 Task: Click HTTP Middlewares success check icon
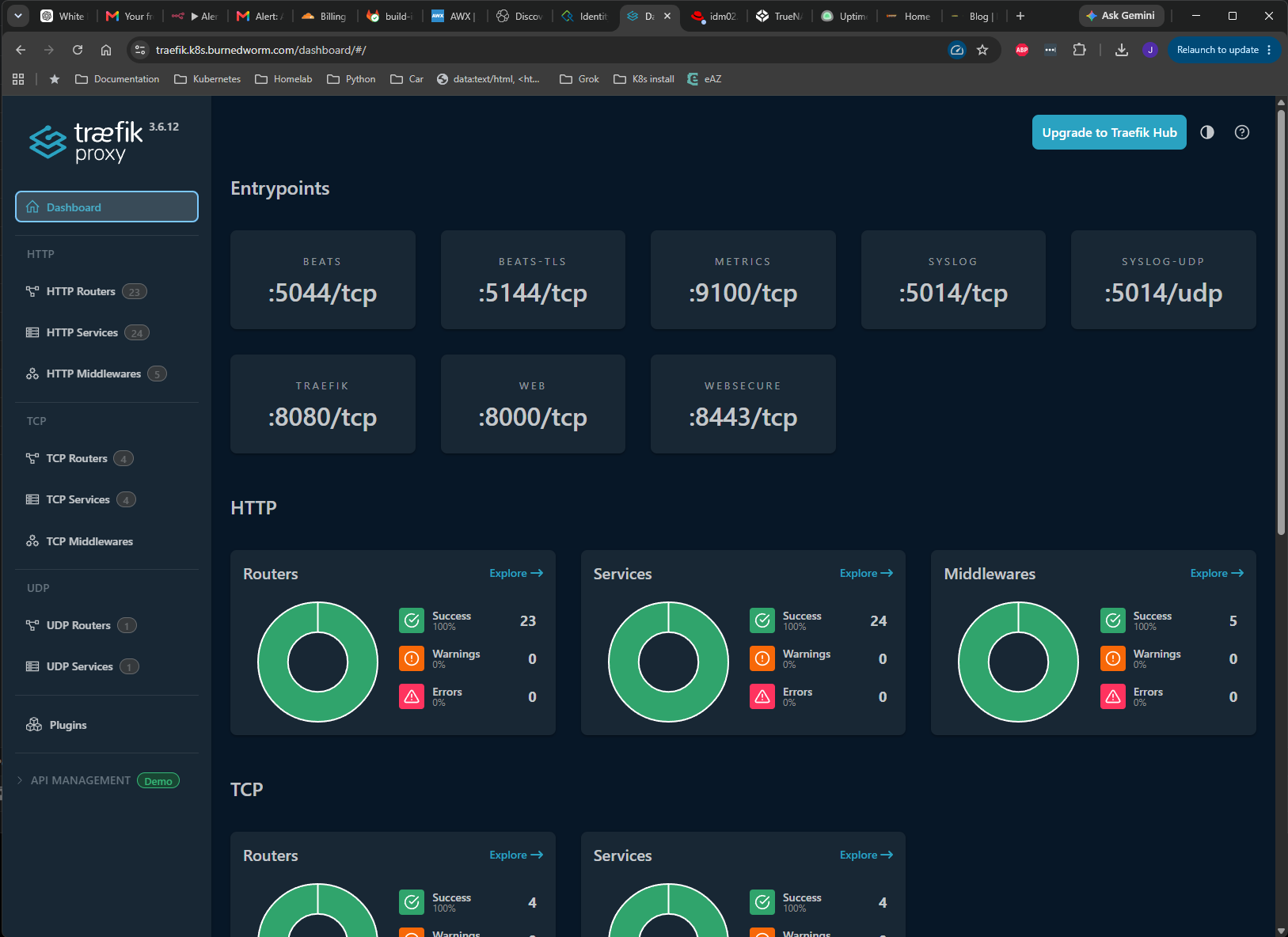click(x=1113, y=620)
